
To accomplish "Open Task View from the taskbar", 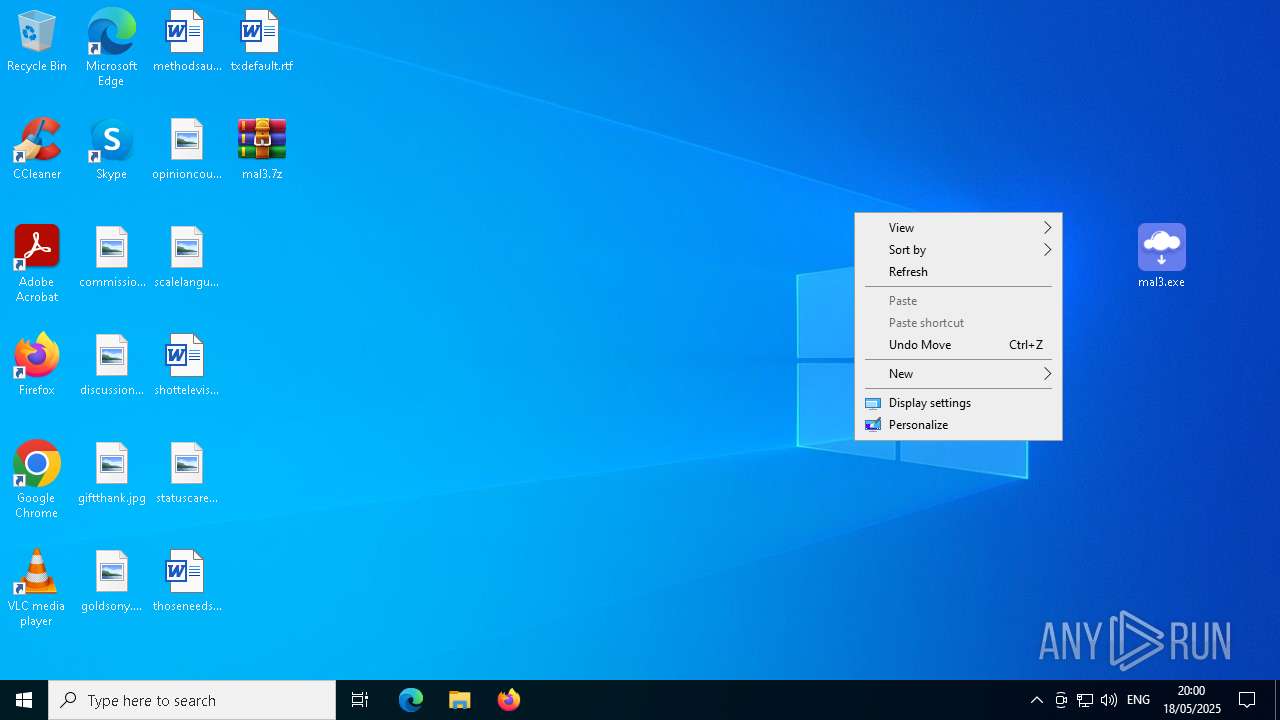I will coord(360,700).
